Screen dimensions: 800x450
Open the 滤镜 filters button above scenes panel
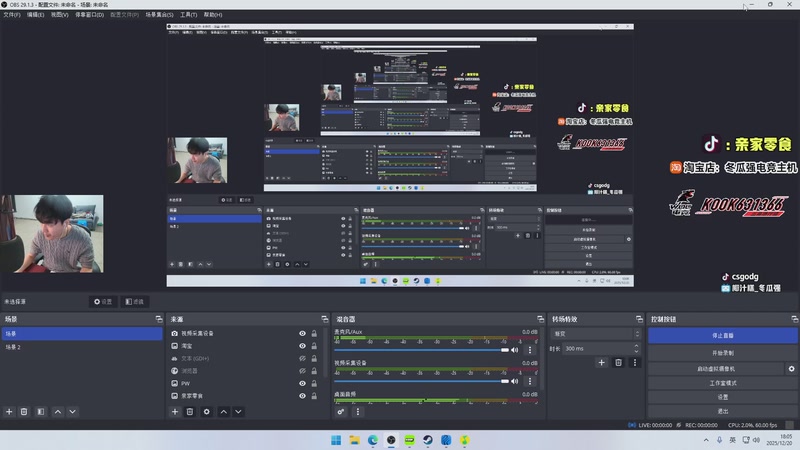tap(135, 302)
